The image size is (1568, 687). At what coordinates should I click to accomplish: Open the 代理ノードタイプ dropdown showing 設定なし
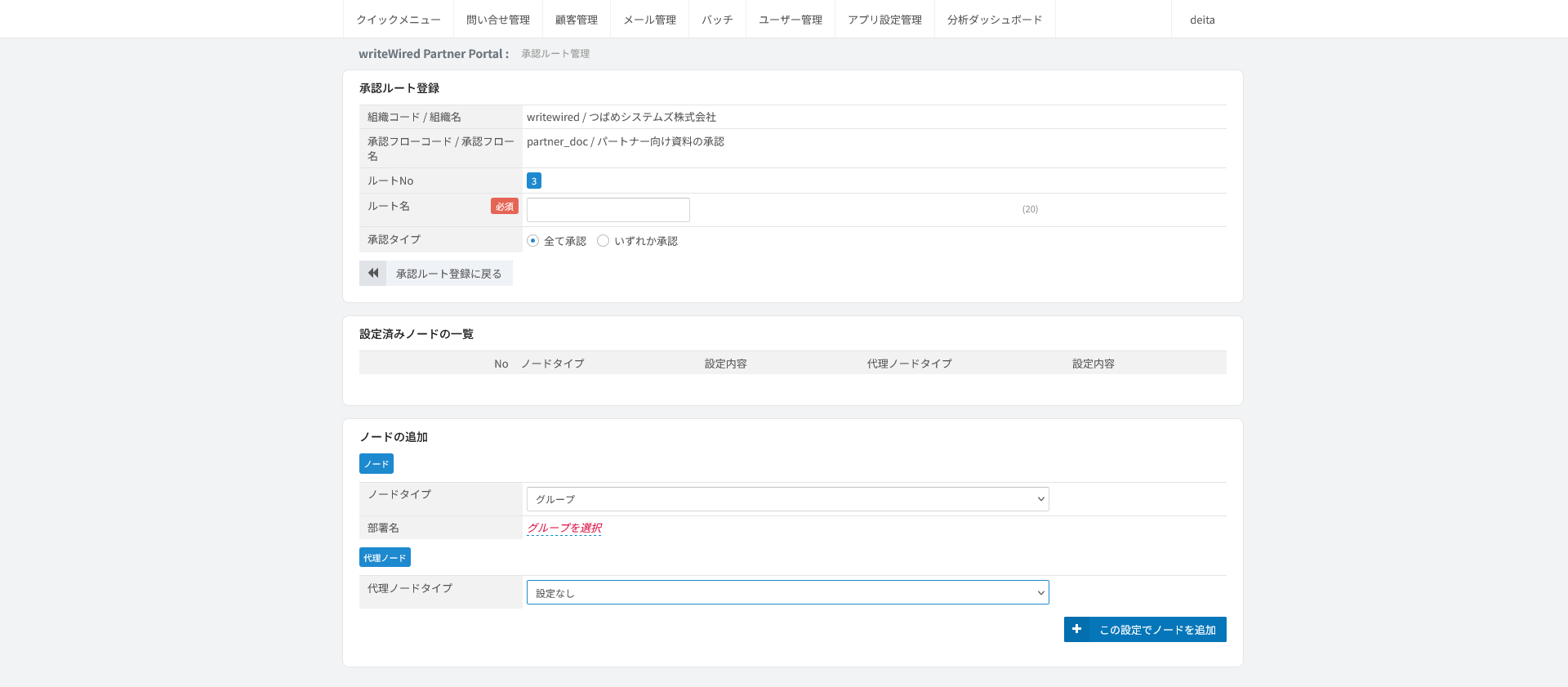pos(787,592)
